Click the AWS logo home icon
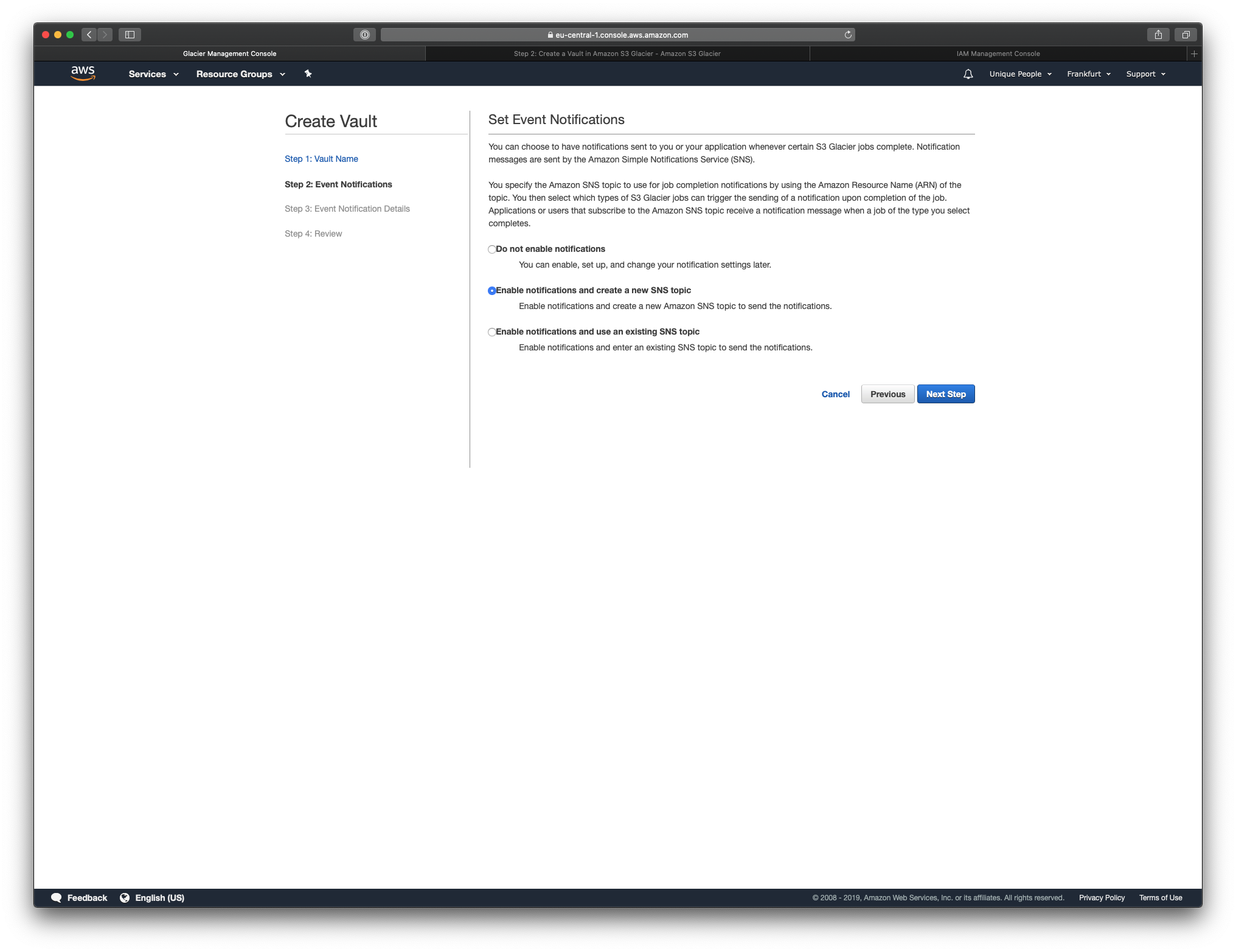The height and width of the screenshot is (952, 1236). point(83,74)
